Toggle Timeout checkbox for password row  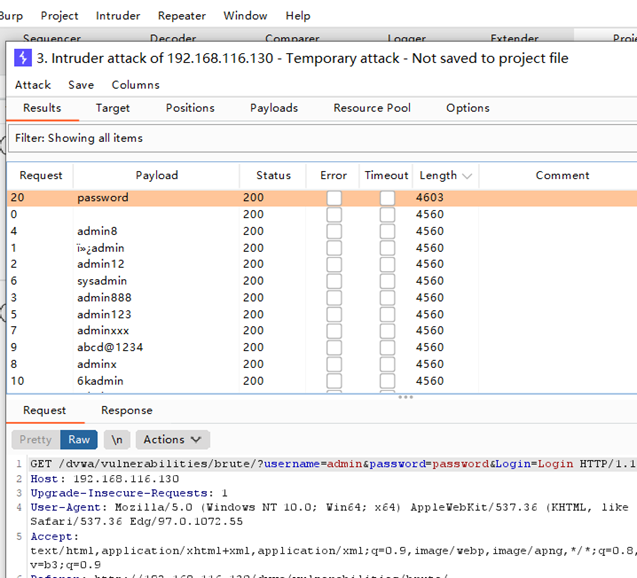[387, 198]
